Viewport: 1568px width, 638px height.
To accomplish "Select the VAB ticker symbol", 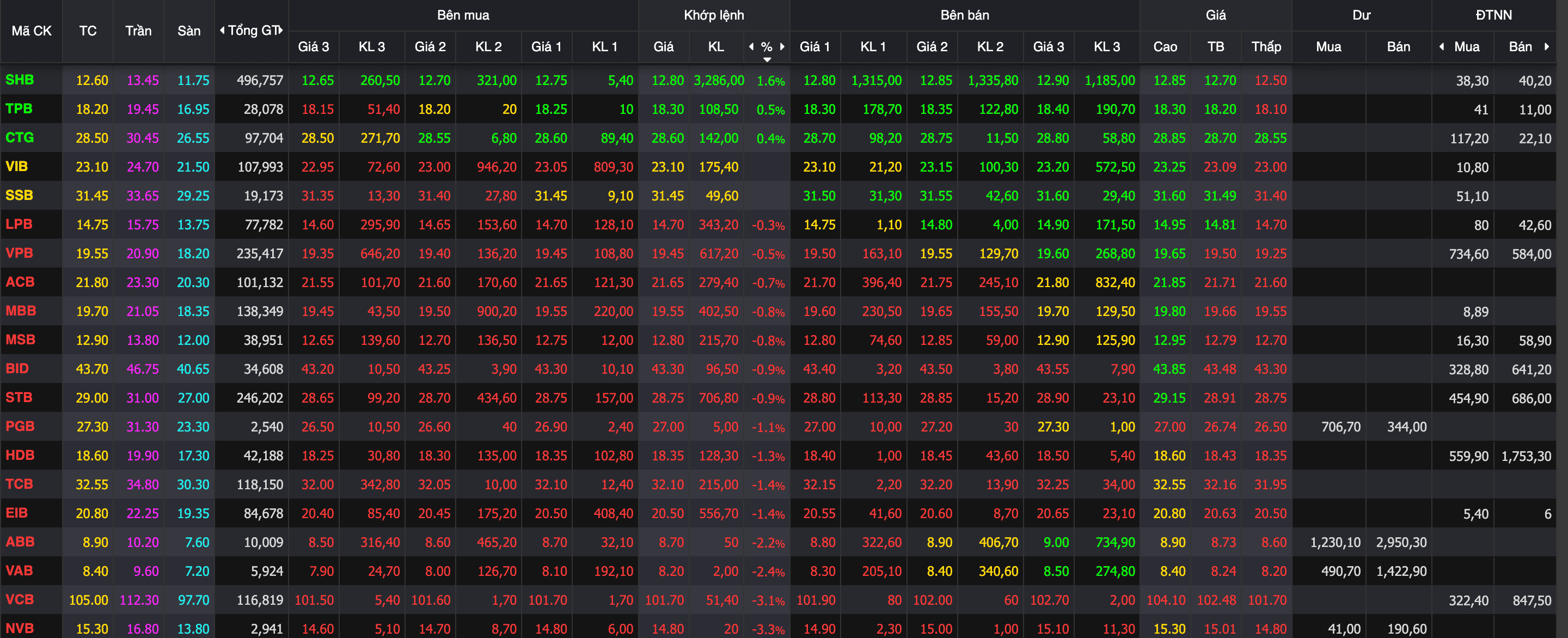I will point(19,570).
